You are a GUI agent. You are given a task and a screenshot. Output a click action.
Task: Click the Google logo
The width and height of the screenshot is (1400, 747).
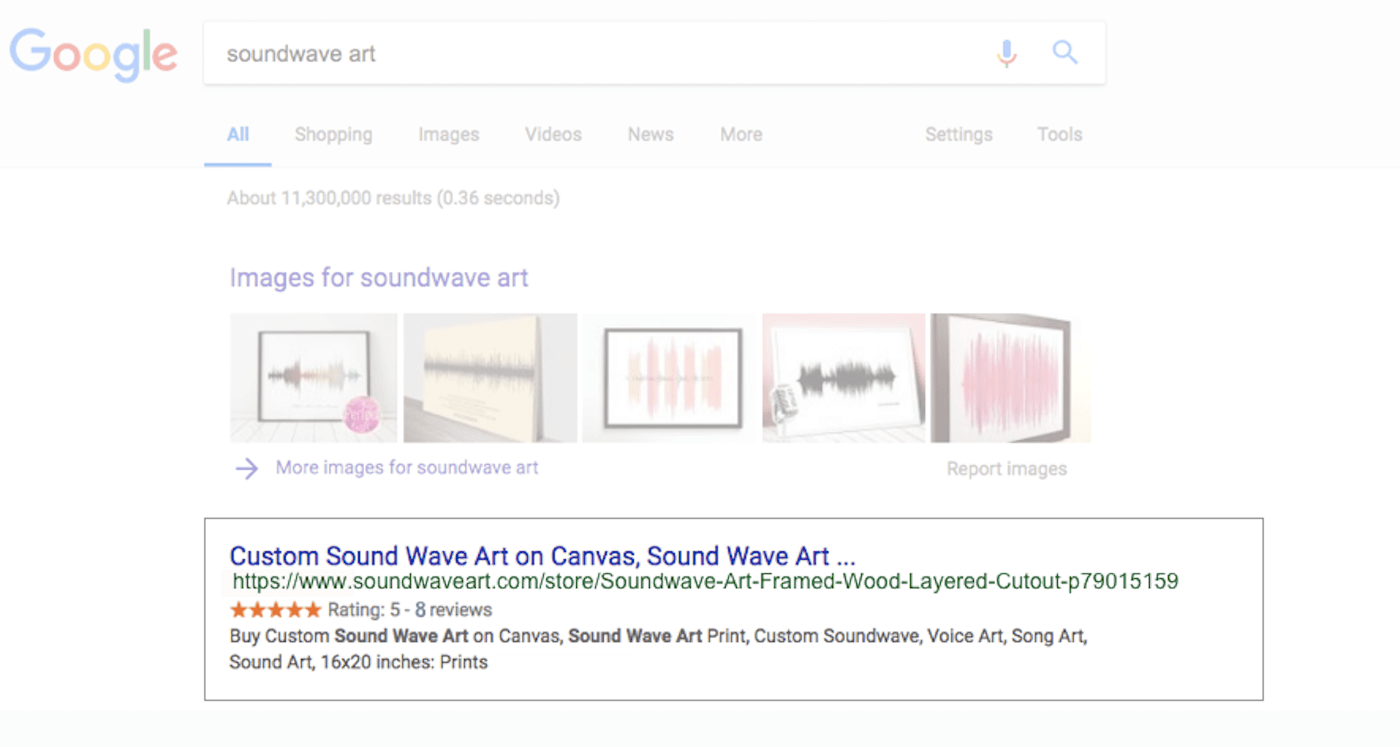pyautogui.click(x=93, y=54)
